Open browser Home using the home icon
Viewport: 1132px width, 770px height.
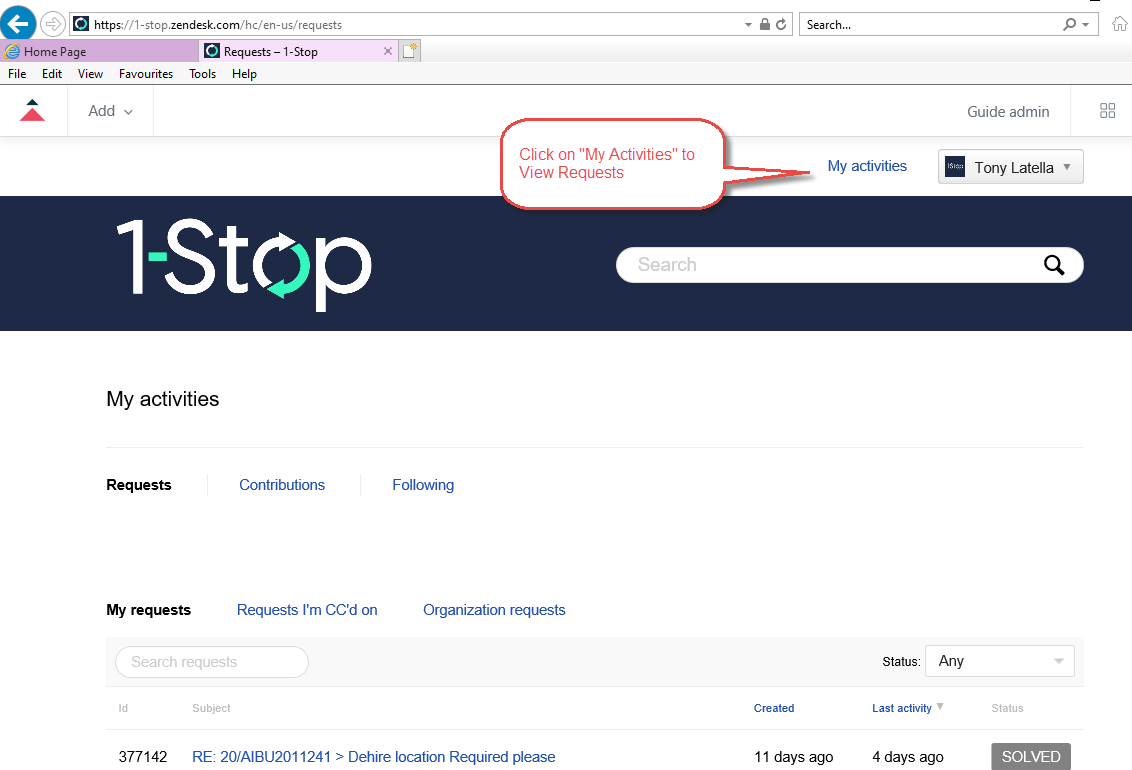[x=1119, y=23]
